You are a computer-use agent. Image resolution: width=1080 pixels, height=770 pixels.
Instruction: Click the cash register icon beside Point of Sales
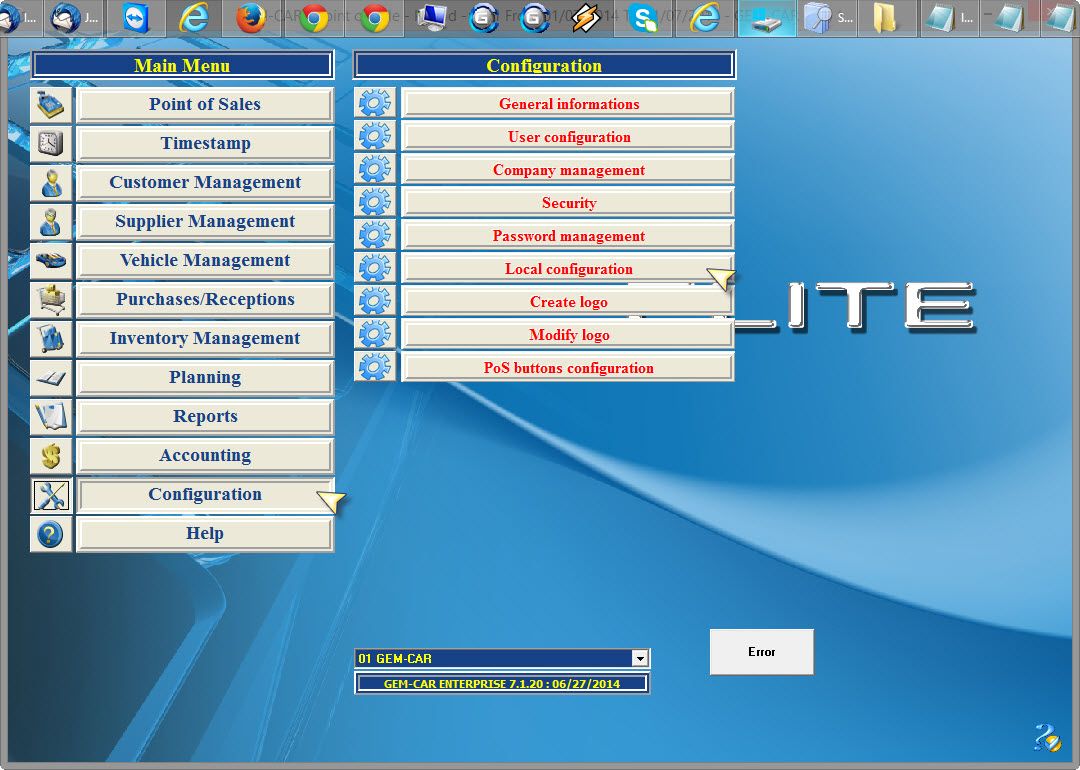pyautogui.click(x=51, y=105)
